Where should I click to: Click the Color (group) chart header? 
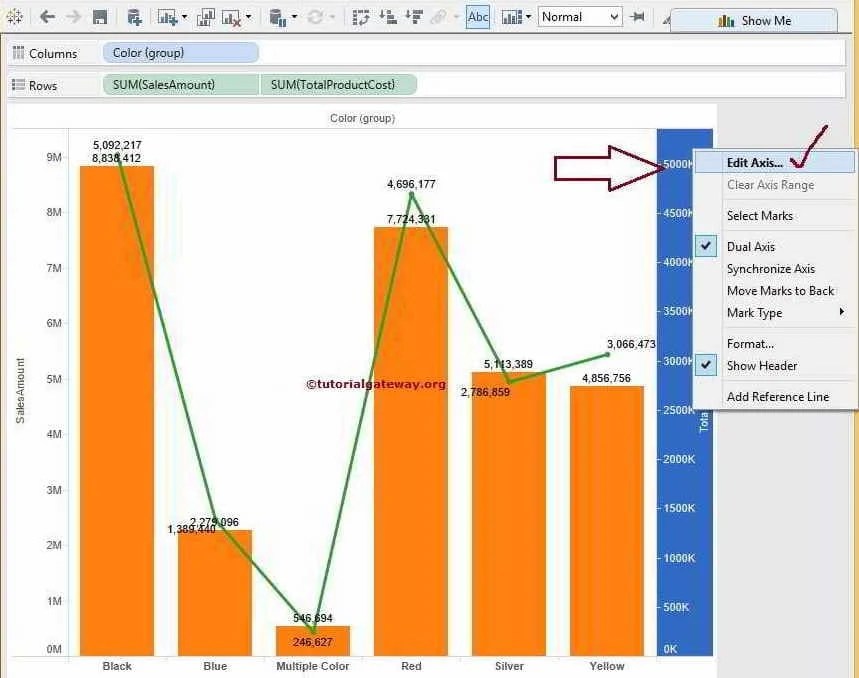coord(362,118)
